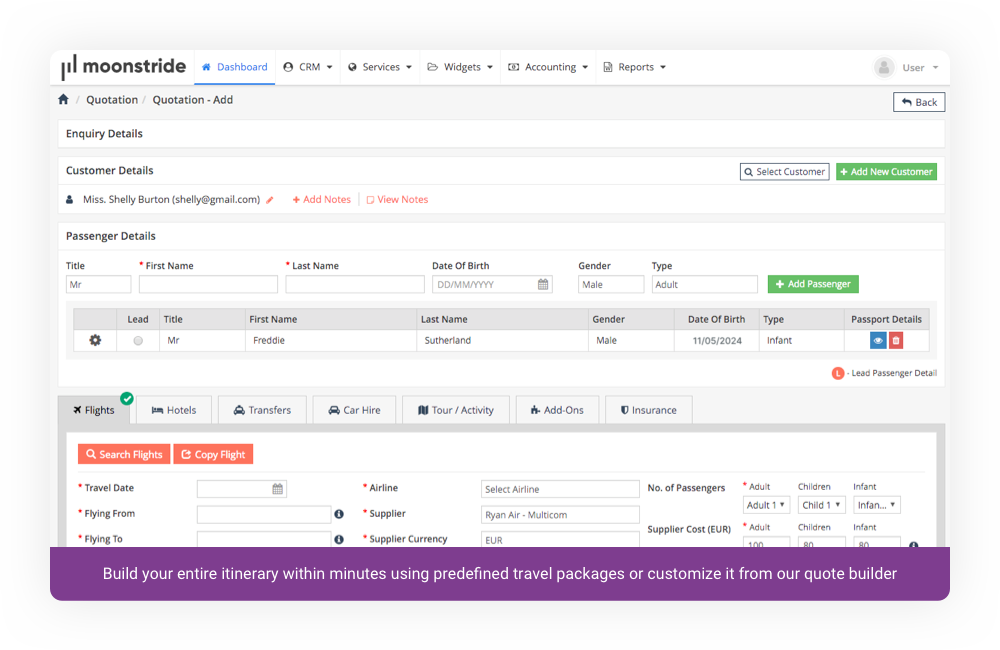Open the Insurance tab

pos(648,410)
